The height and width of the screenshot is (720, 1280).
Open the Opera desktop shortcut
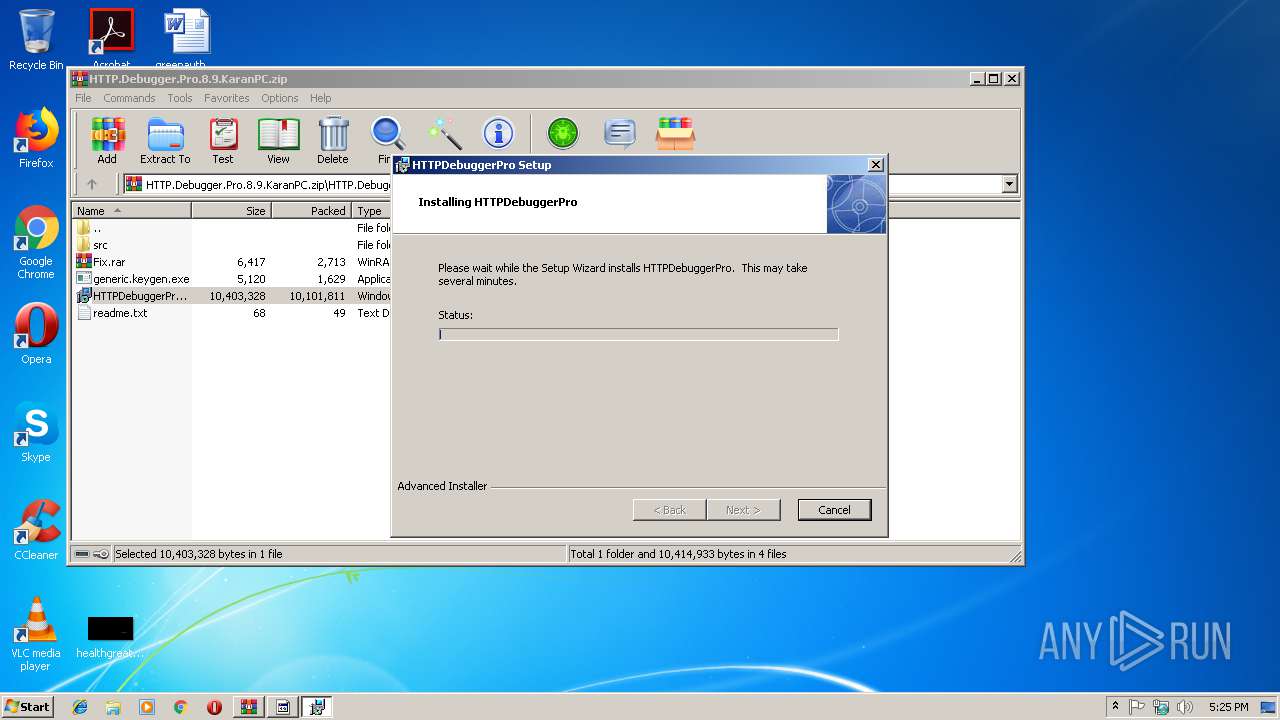[36, 334]
